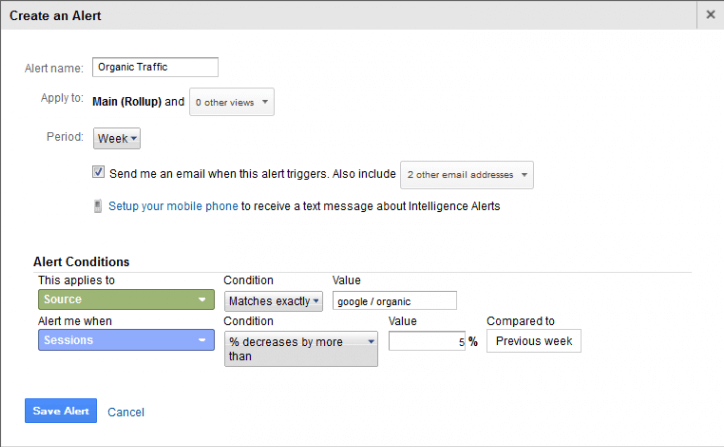Open the Matches exactly condition dropdown

click(x=273, y=302)
